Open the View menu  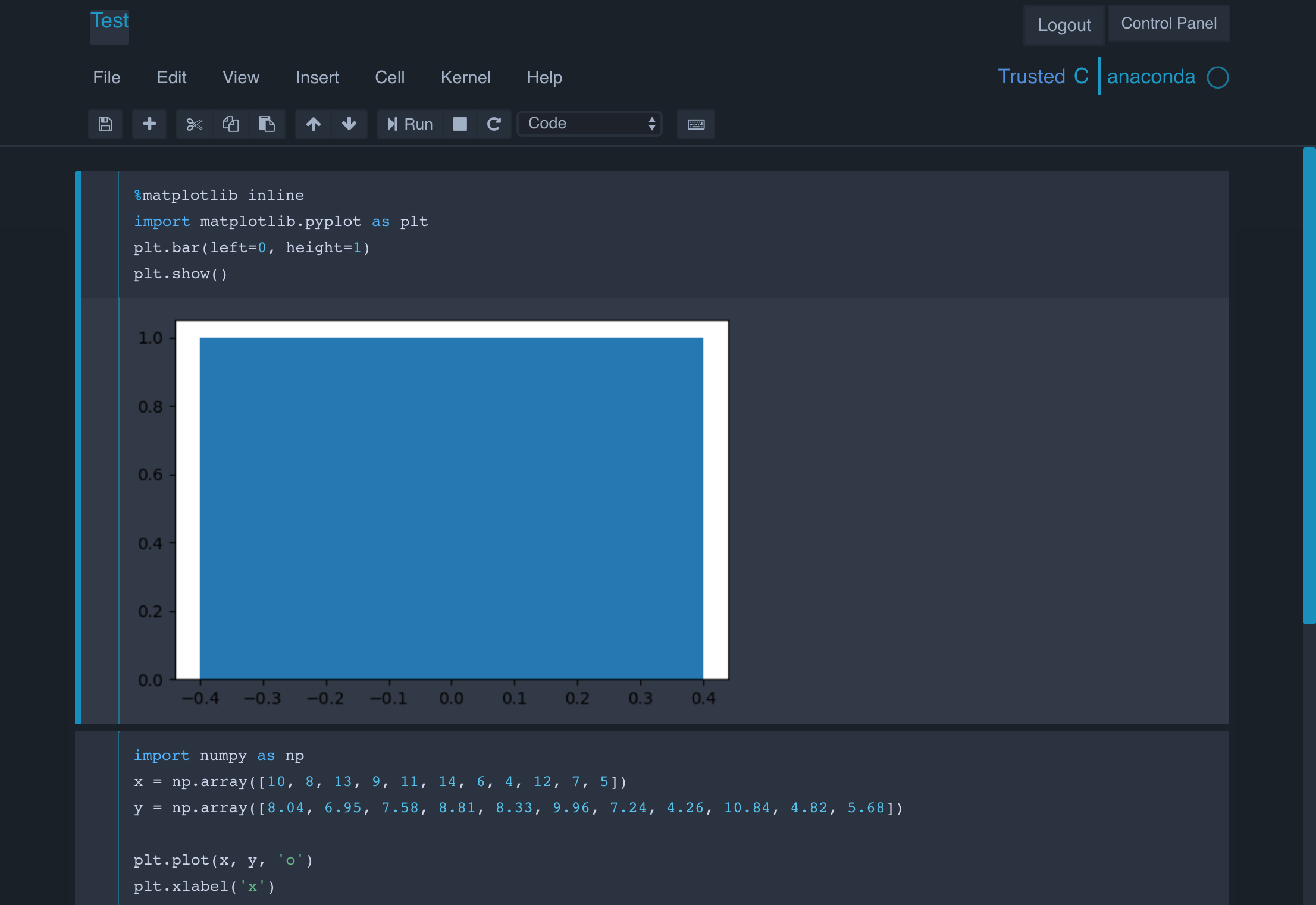click(x=241, y=77)
